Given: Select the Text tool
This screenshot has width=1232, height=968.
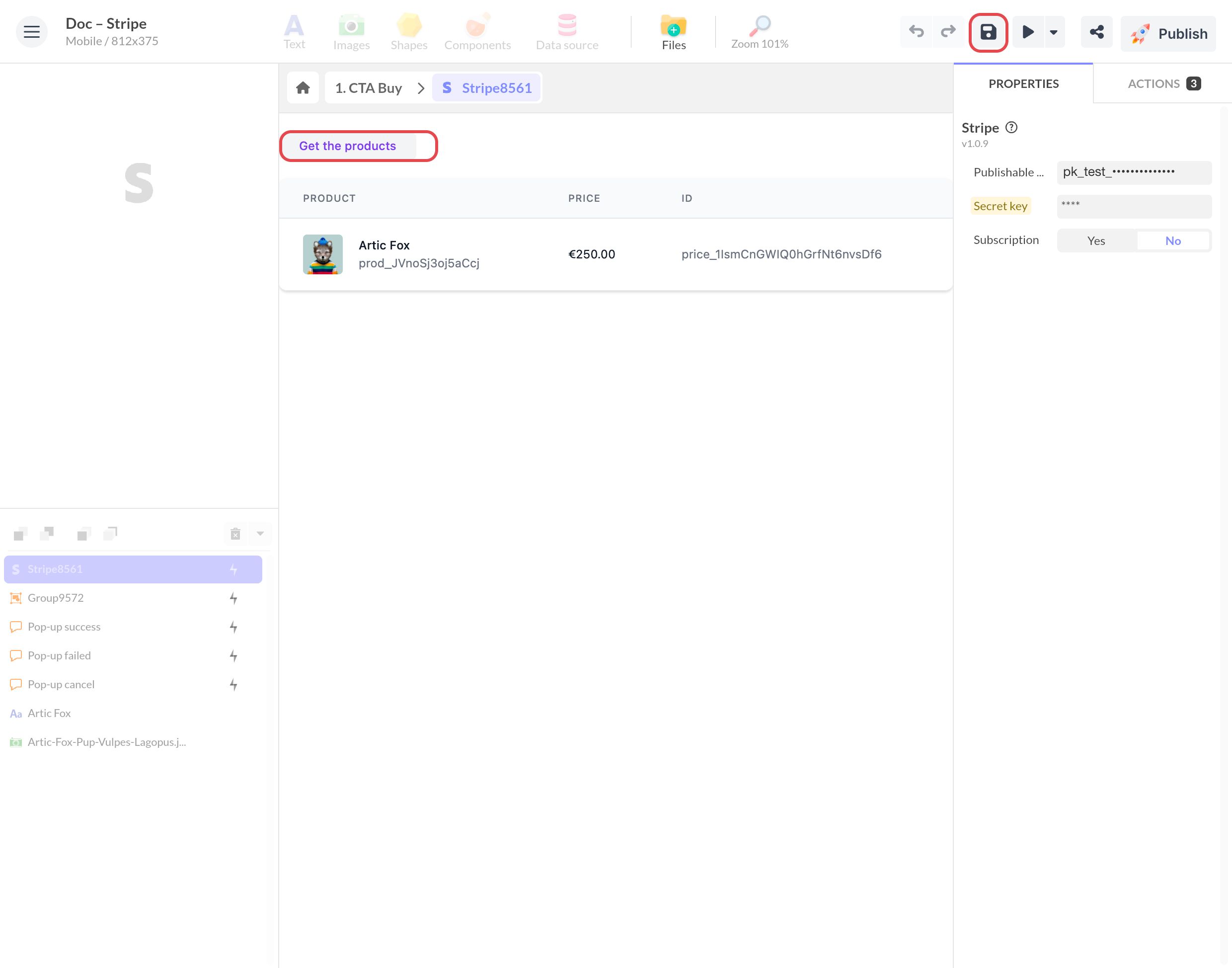Looking at the screenshot, I should pyautogui.click(x=294, y=32).
